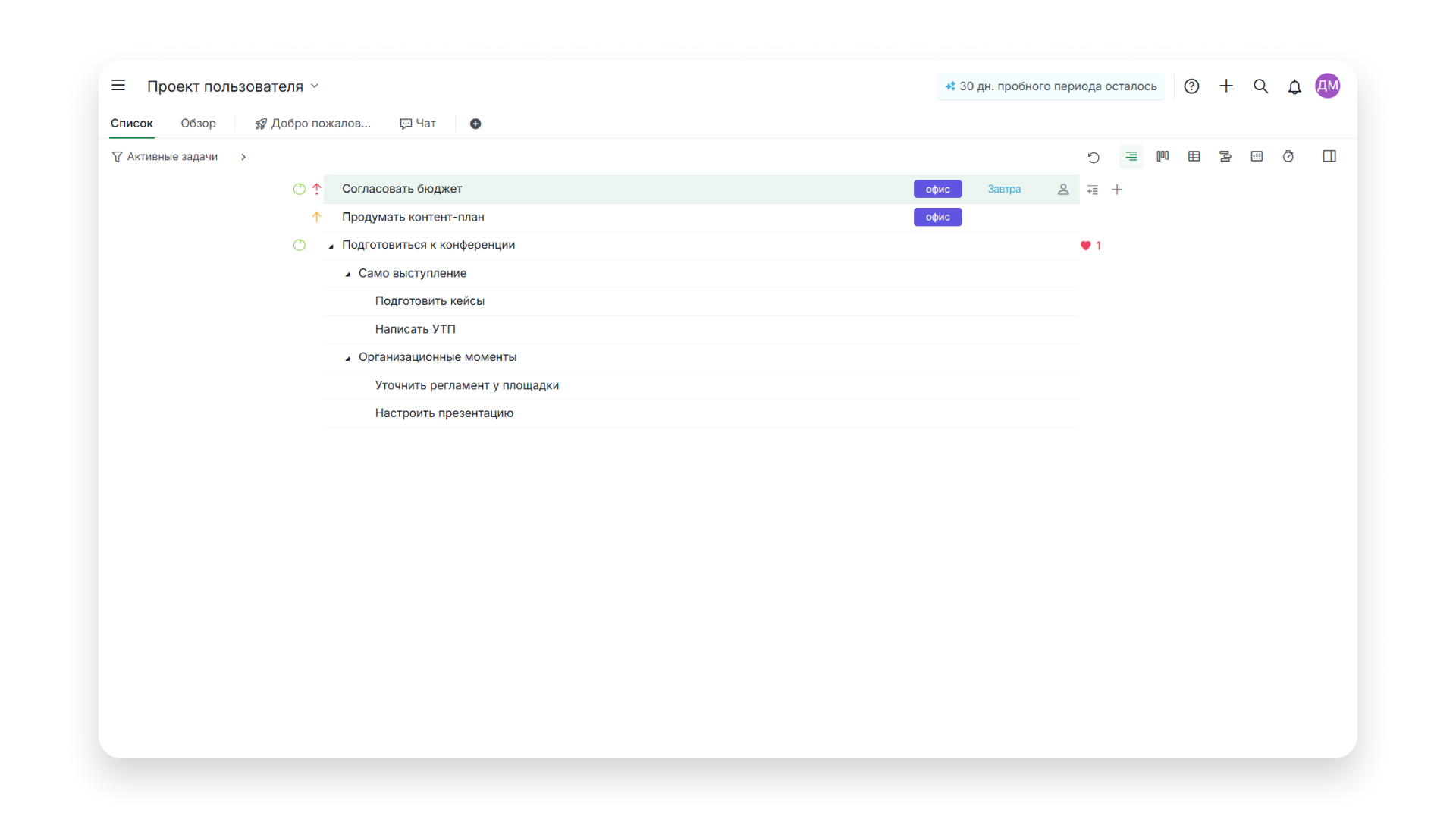The image size is (1456, 819).
Task: Open the Gantt chart view
Action: (1225, 156)
